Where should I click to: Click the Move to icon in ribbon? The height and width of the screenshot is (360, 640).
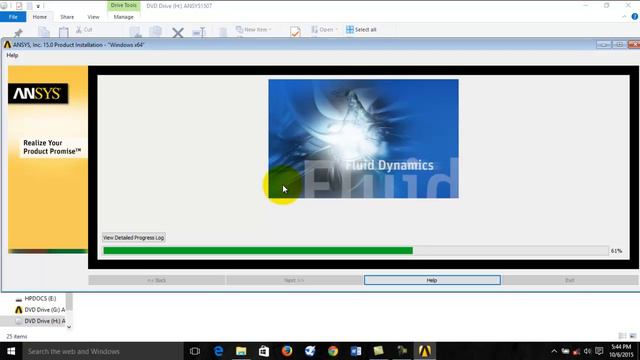pyautogui.click(x=135, y=32)
